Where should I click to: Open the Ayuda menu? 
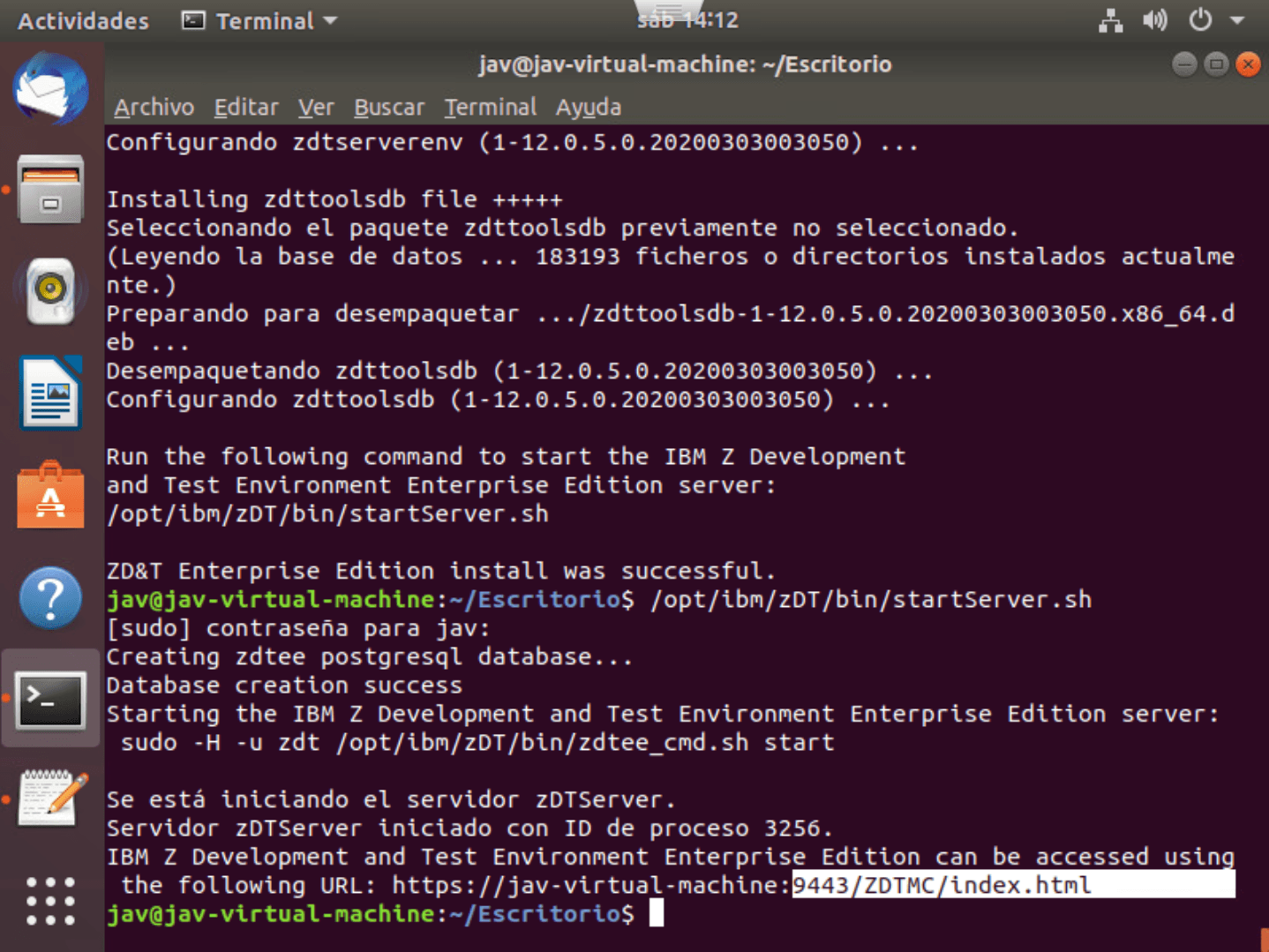588,108
